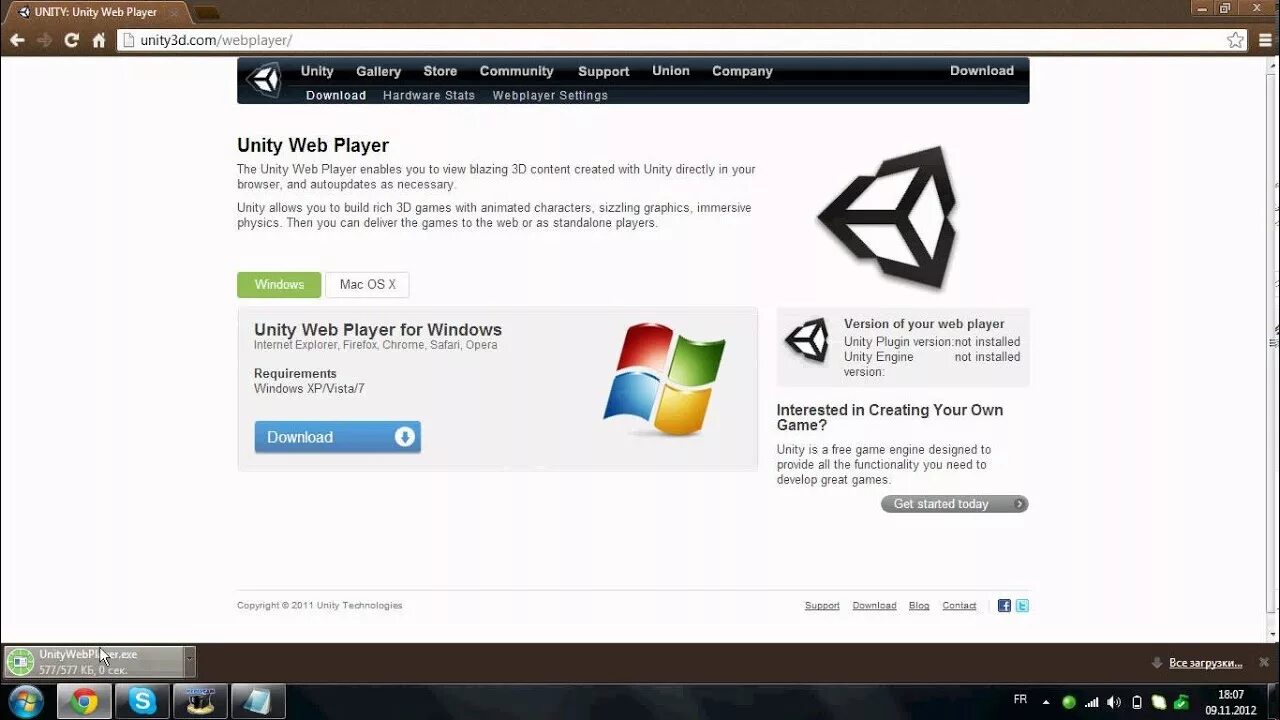Viewport: 1280px width, 720px height.
Task: Click the Unity logo in the site header
Action: point(265,80)
